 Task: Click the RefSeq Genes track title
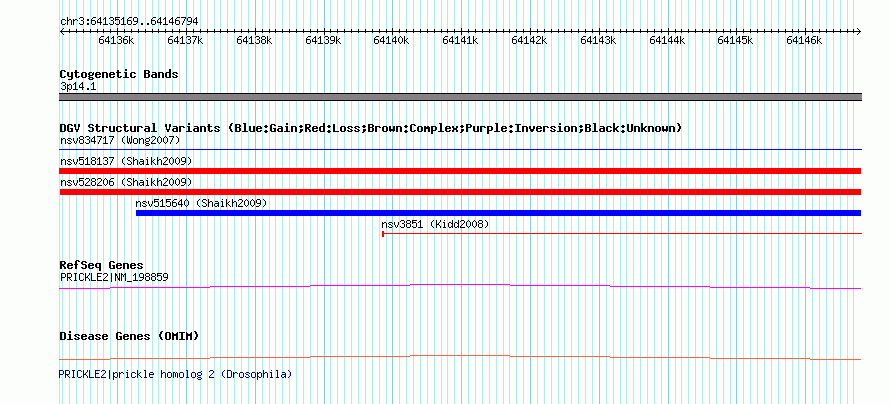click(102, 266)
